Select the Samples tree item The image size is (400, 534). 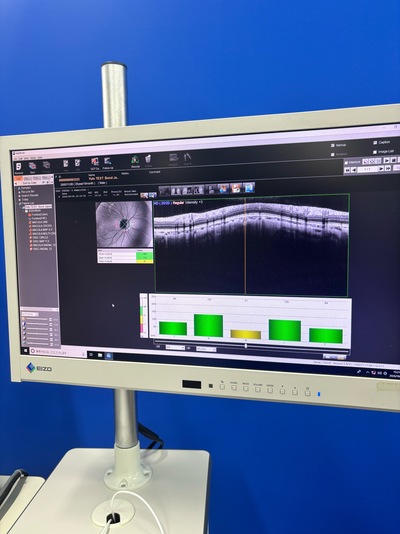pos(26,188)
